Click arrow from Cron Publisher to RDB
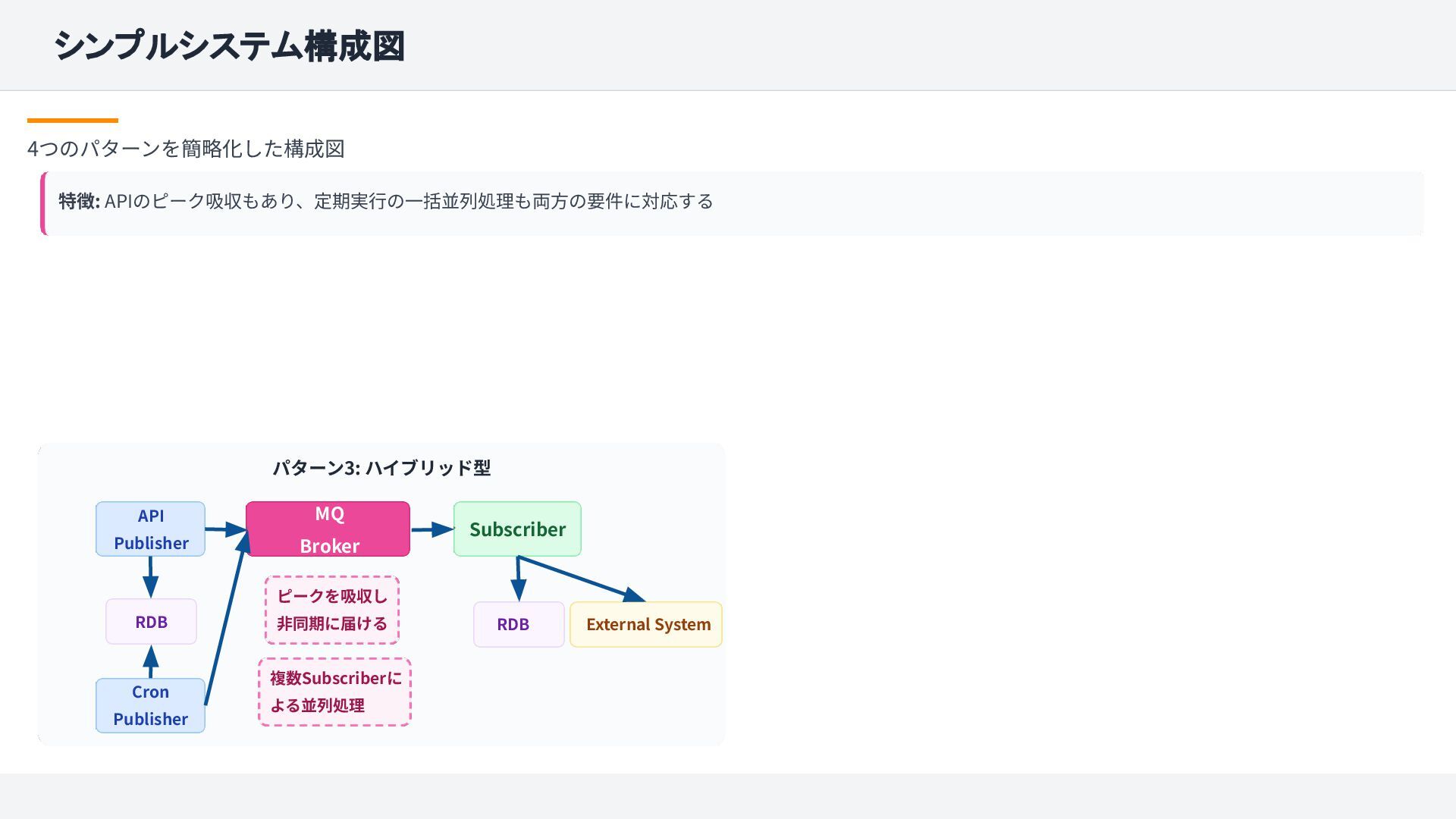Viewport: 1456px width, 819px height. pyautogui.click(x=151, y=662)
